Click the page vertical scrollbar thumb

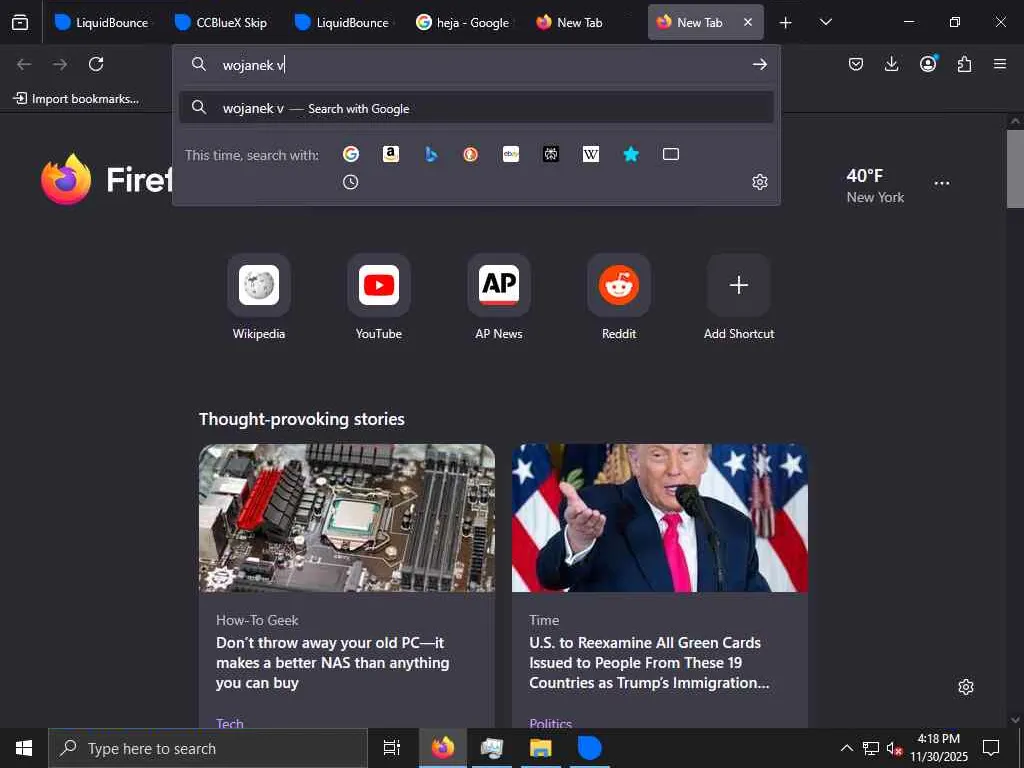(x=1015, y=168)
